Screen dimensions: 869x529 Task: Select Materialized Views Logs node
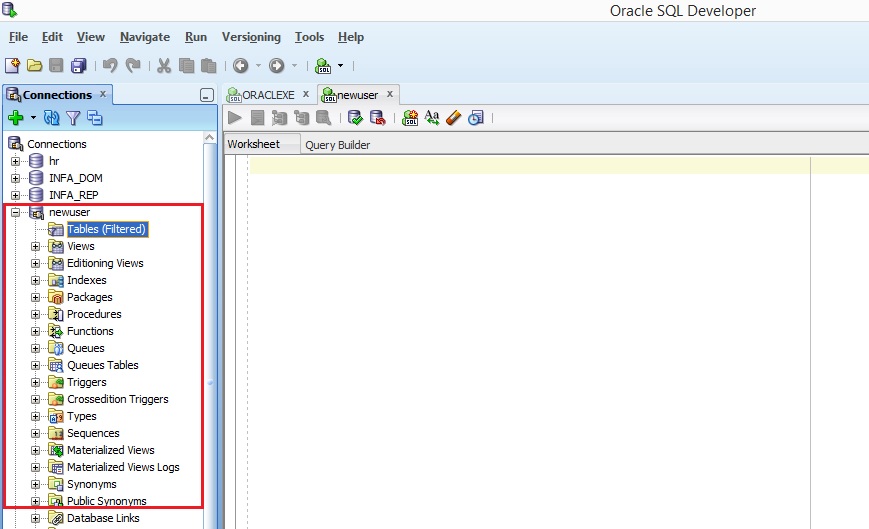pos(123,467)
